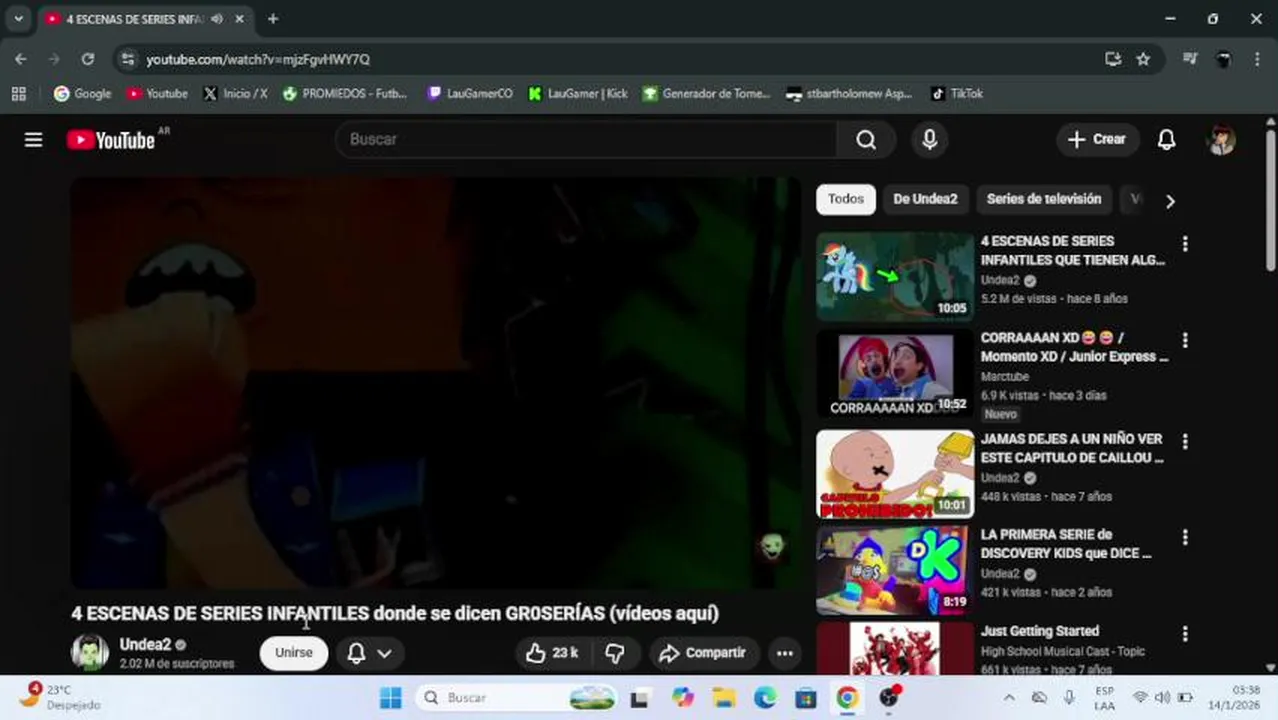Open the LauGamerCO Twitch bookmark

tap(470, 93)
